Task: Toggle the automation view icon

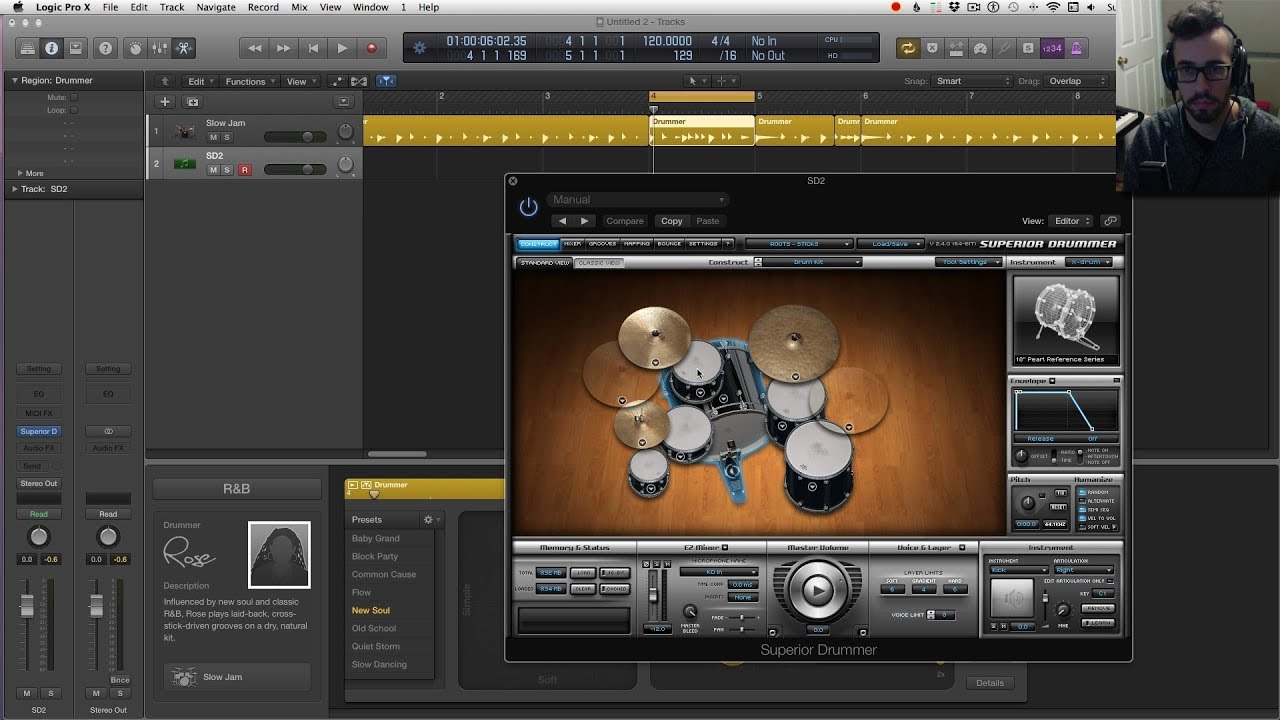Action: [337, 82]
